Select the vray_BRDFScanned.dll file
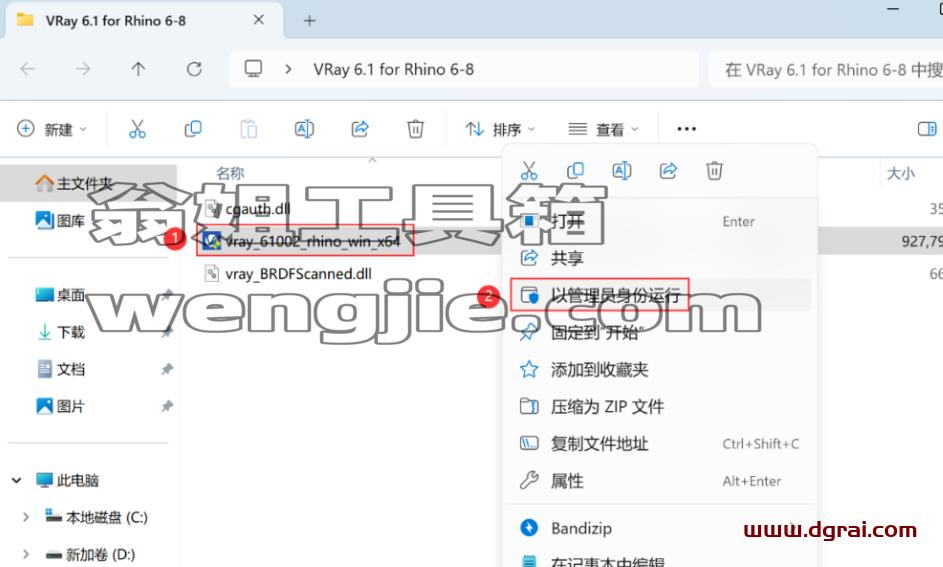943x567 pixels. pyautogui.click(x=288, y=274)
